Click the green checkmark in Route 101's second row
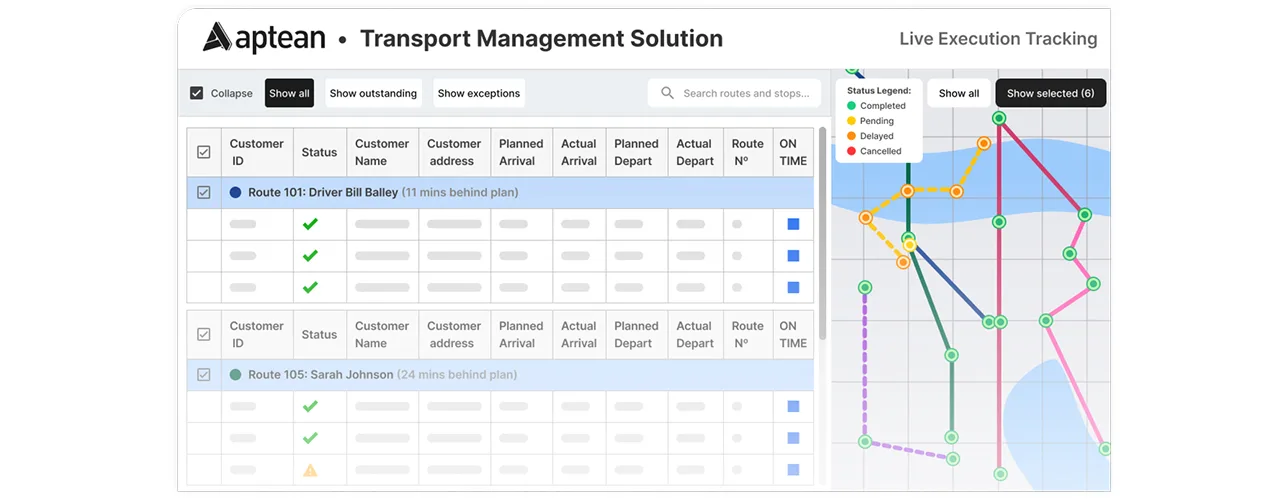 tap(310, 256)
